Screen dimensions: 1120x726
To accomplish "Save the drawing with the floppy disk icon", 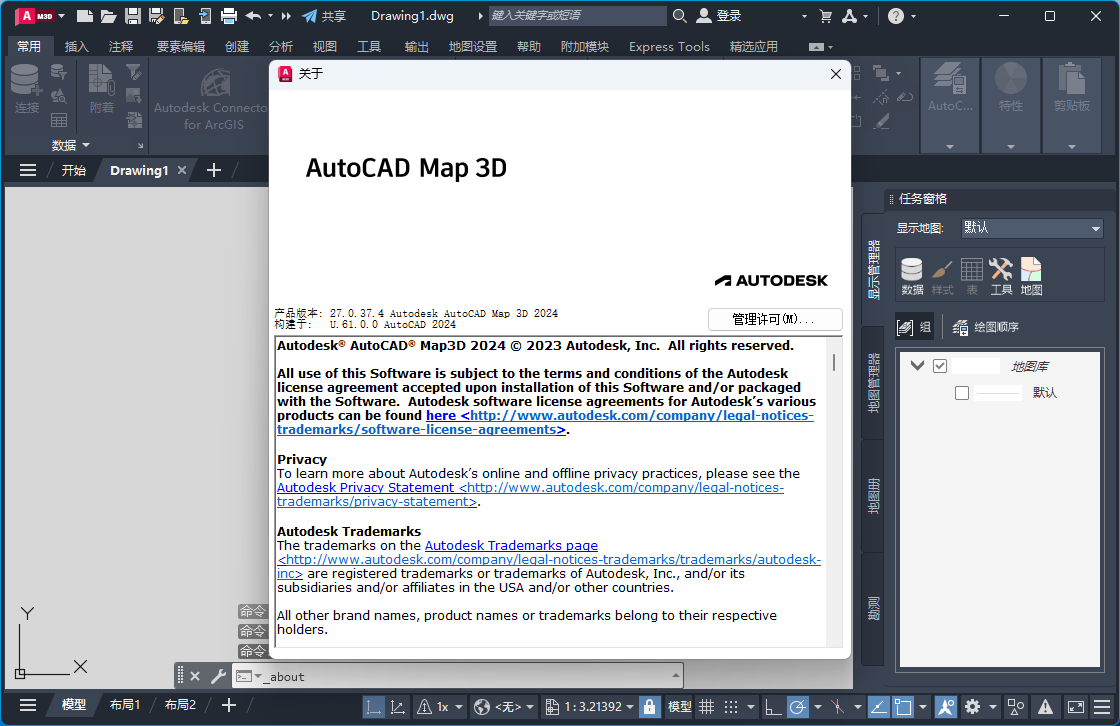I will pyautogui.click(x=133, y=16).
